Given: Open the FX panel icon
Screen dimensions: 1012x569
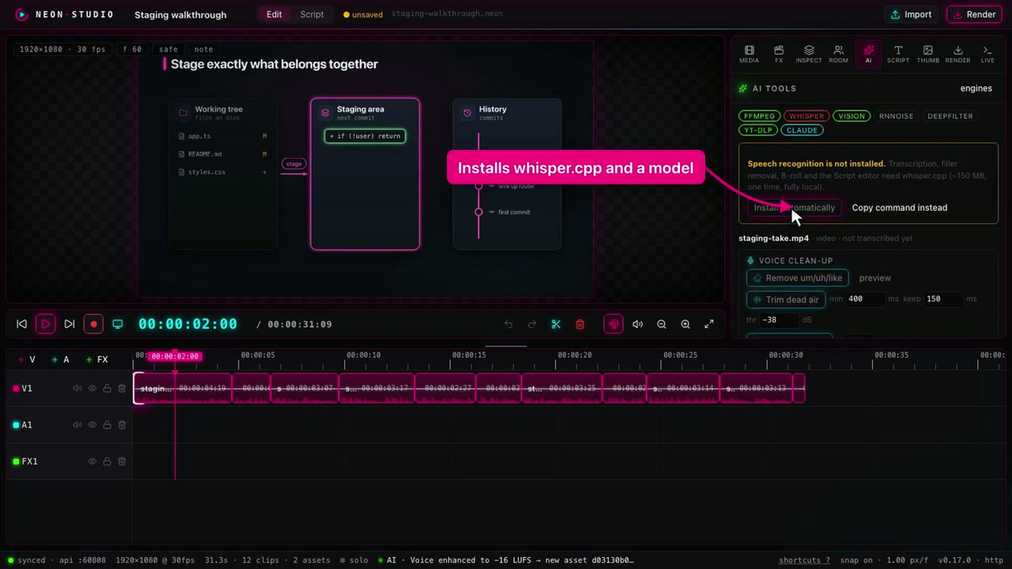Looking at the screenshot, I should click(x=778, y=54).
